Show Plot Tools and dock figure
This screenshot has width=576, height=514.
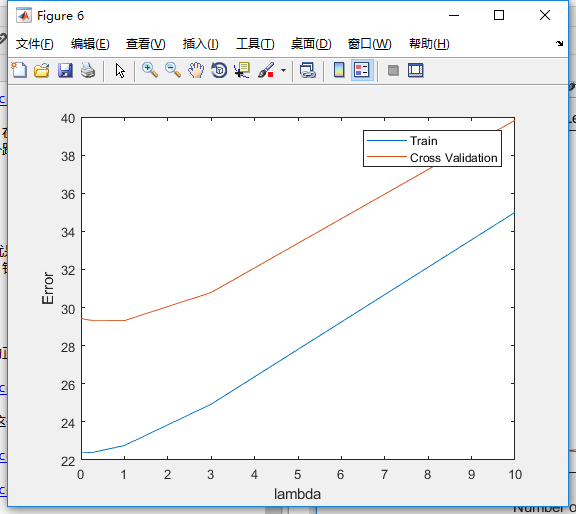tap(415, 70)
